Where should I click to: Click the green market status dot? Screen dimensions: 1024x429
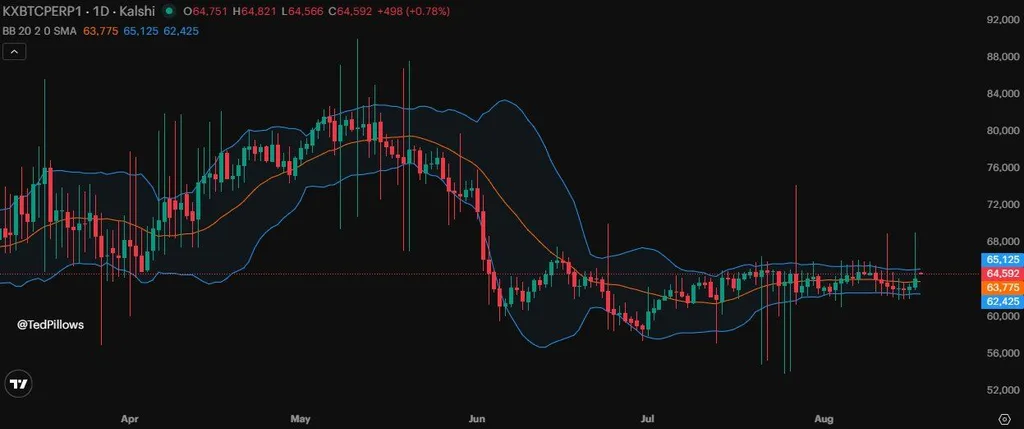point(169,11)
